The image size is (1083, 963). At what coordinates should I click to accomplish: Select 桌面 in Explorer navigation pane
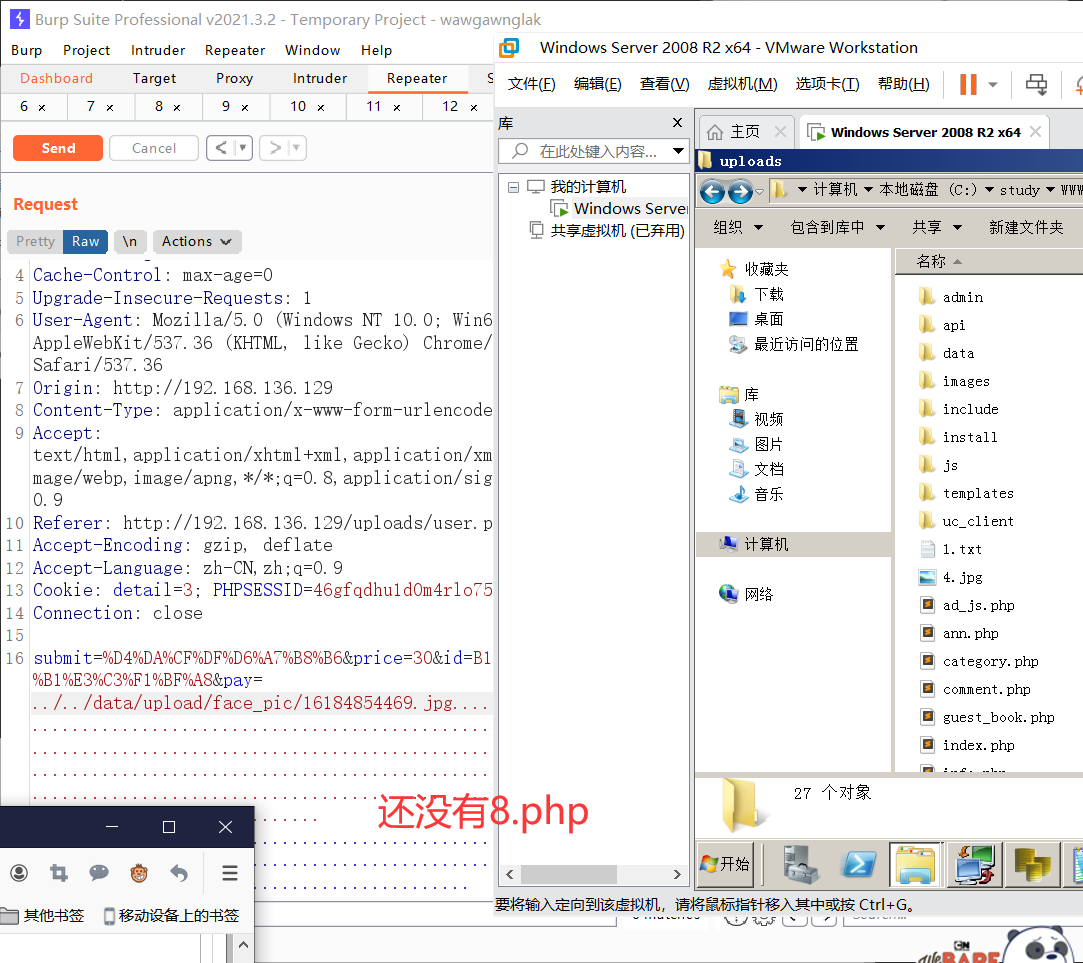pos(768,318)
